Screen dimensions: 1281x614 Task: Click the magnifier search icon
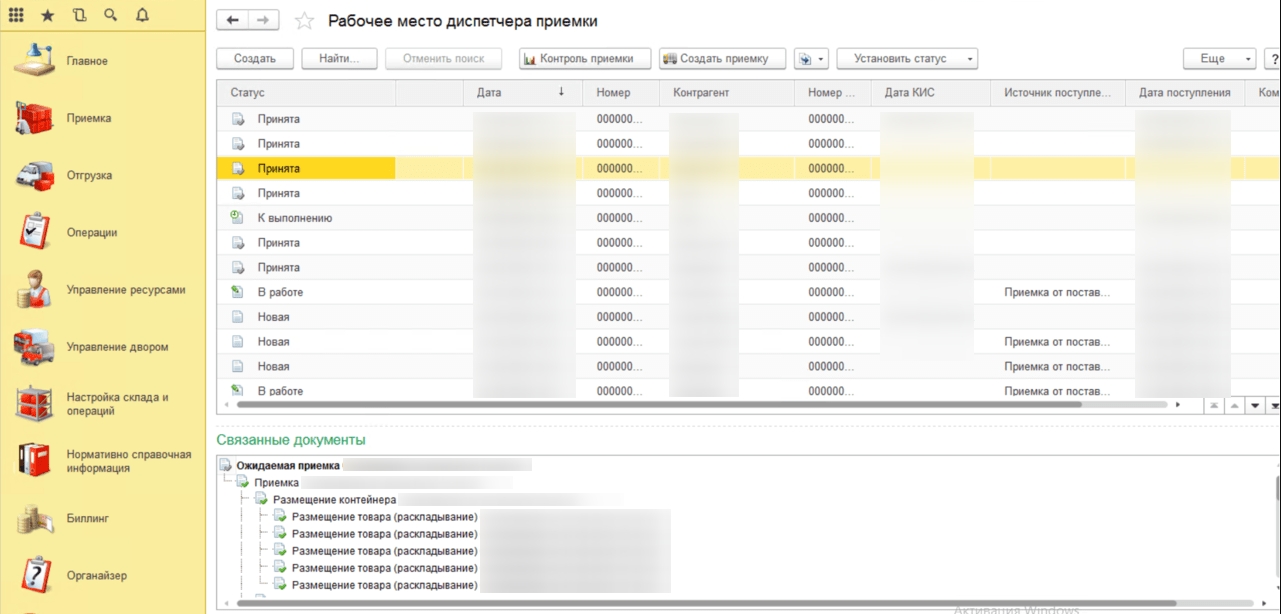click(111, 16)
